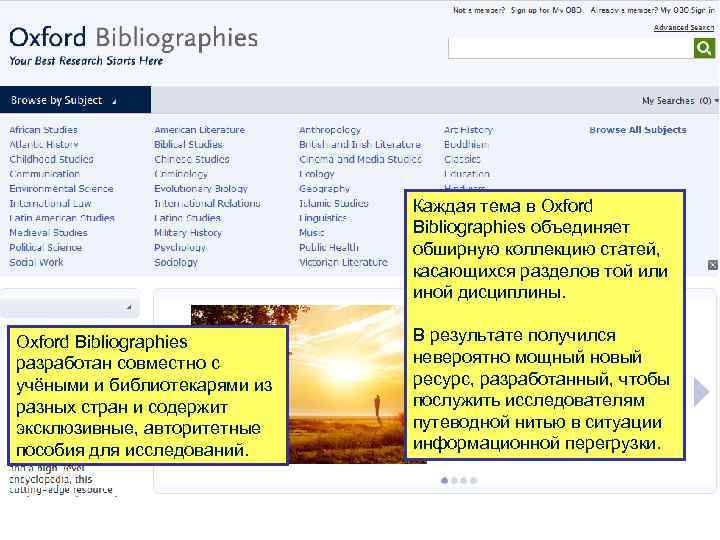Open Classics subject
Image resolution: width=720 pixels, height=540 pixels.
point(462,159)
